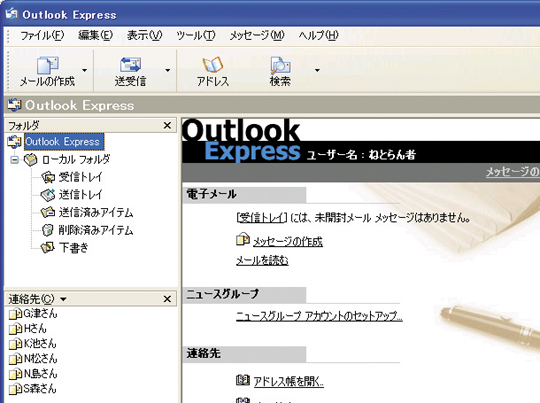Viewport: 540px width, 403px height.
Task: Click the メッセージの作成 link
Action: [288, 241]
